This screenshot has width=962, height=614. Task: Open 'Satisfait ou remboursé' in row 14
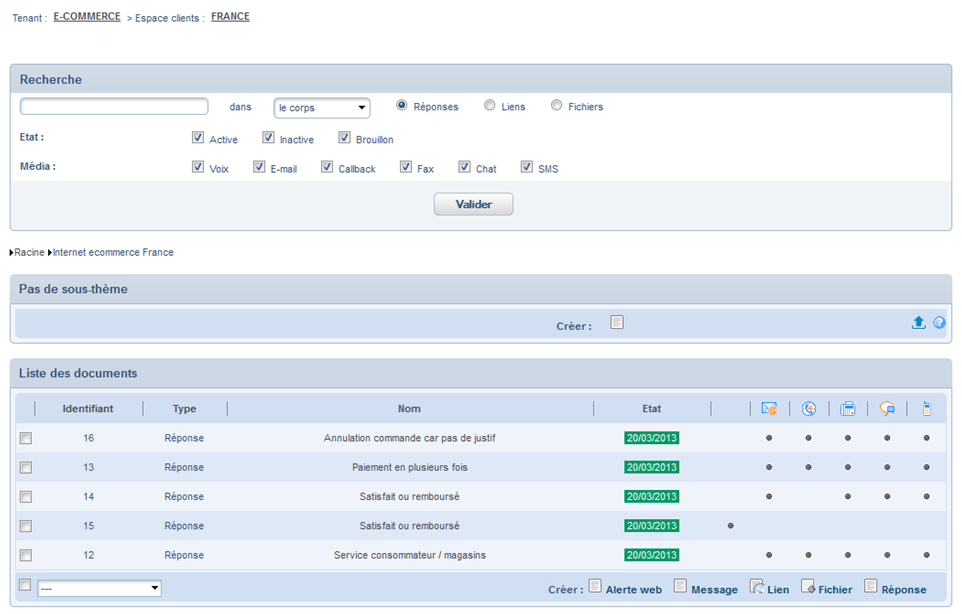pos(409,497)
